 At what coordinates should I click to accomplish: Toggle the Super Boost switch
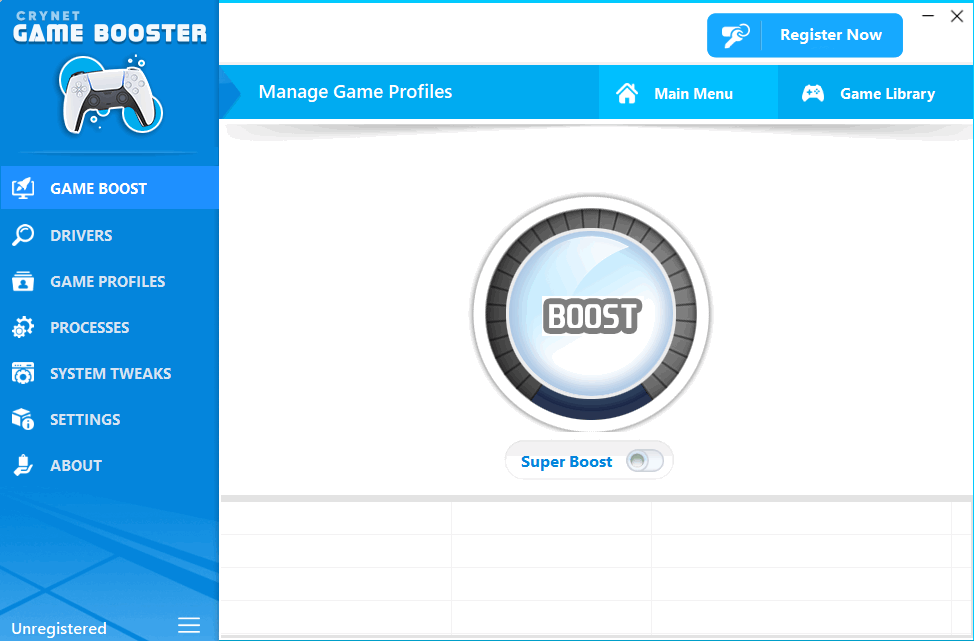645,461
